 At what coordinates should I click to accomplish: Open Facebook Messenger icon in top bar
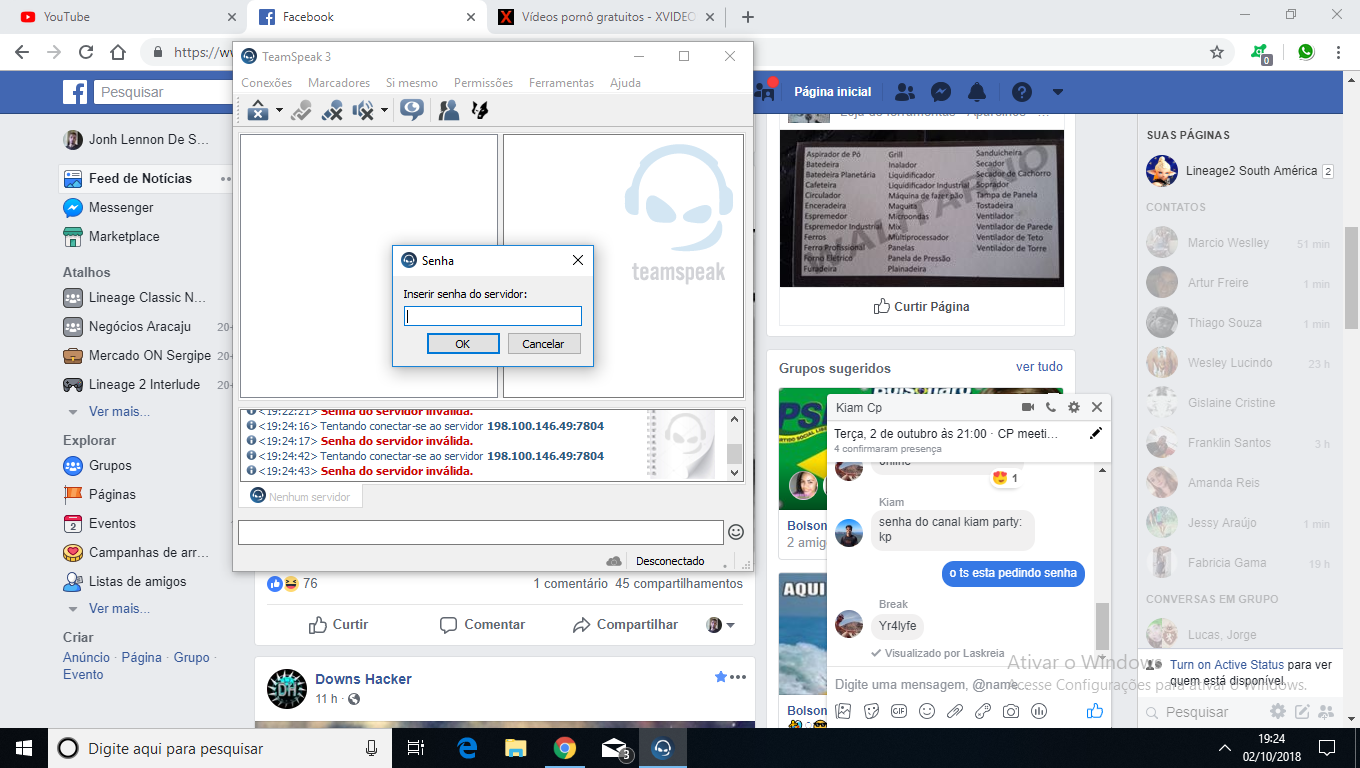(941, 92)
